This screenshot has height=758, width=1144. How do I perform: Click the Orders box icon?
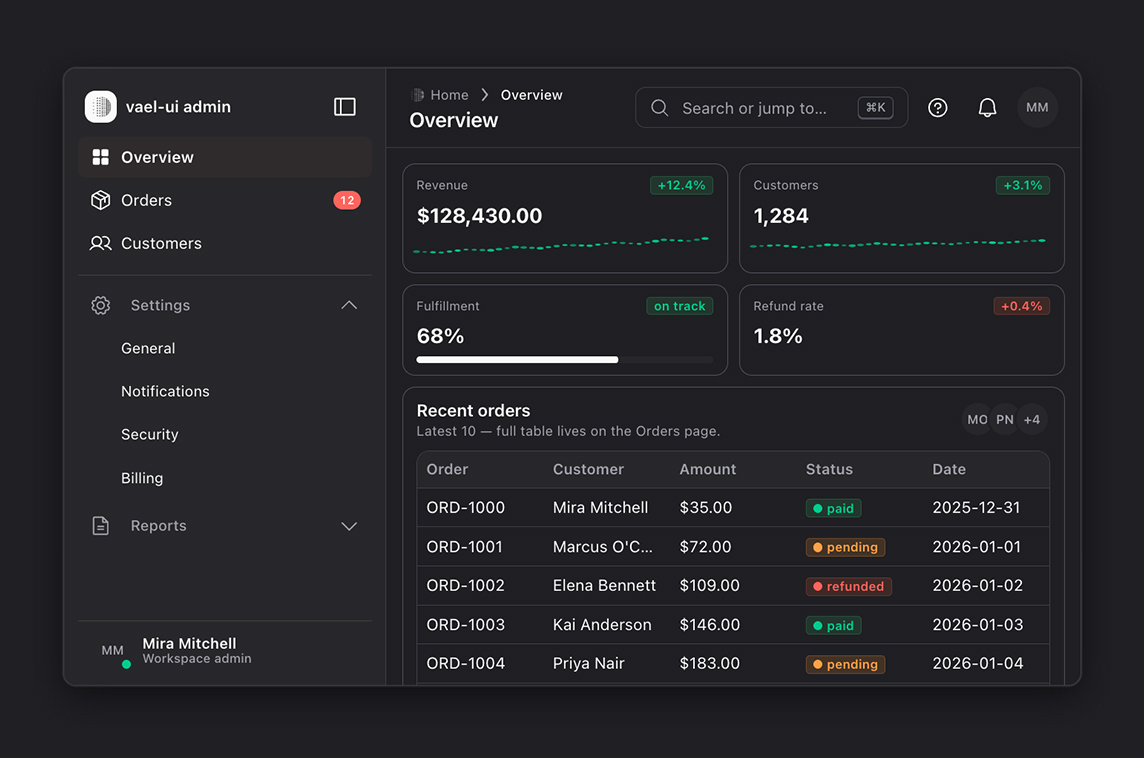click(x=101, y=200)
